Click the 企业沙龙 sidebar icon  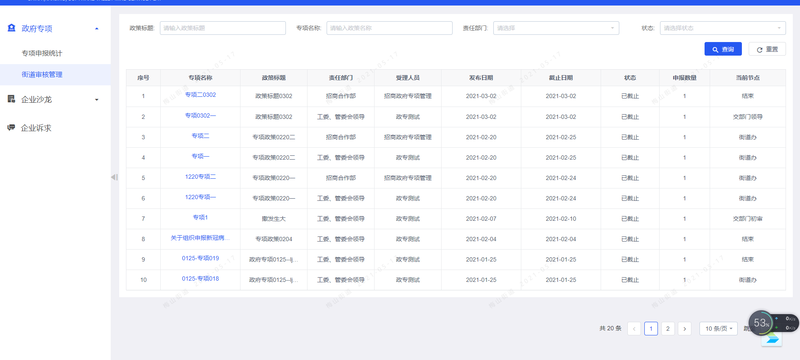click(11, 99)
